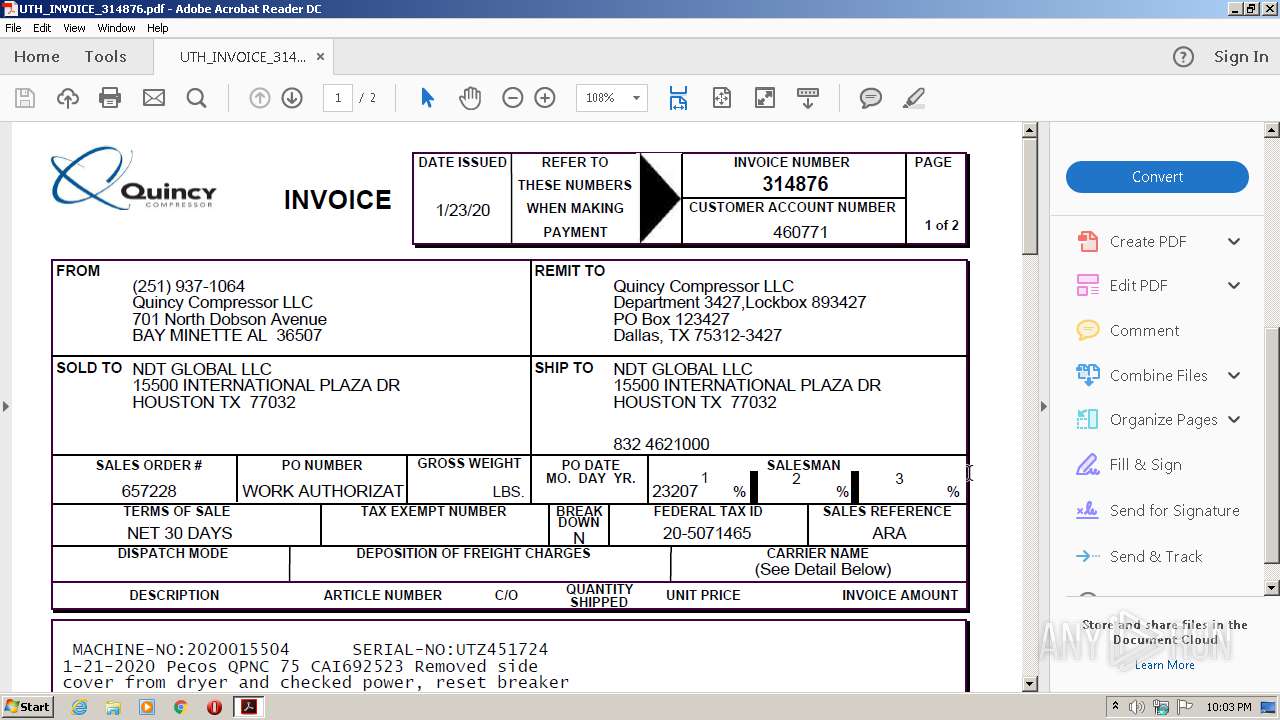Screen dimensions: 1280x720
Task: Switch to the Home tab
Action: tap(37, 57)
